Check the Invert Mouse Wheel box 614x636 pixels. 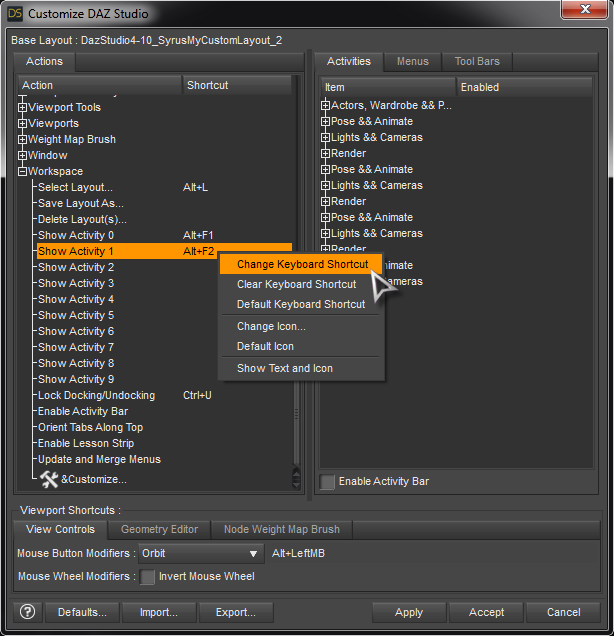coord(147,576)
